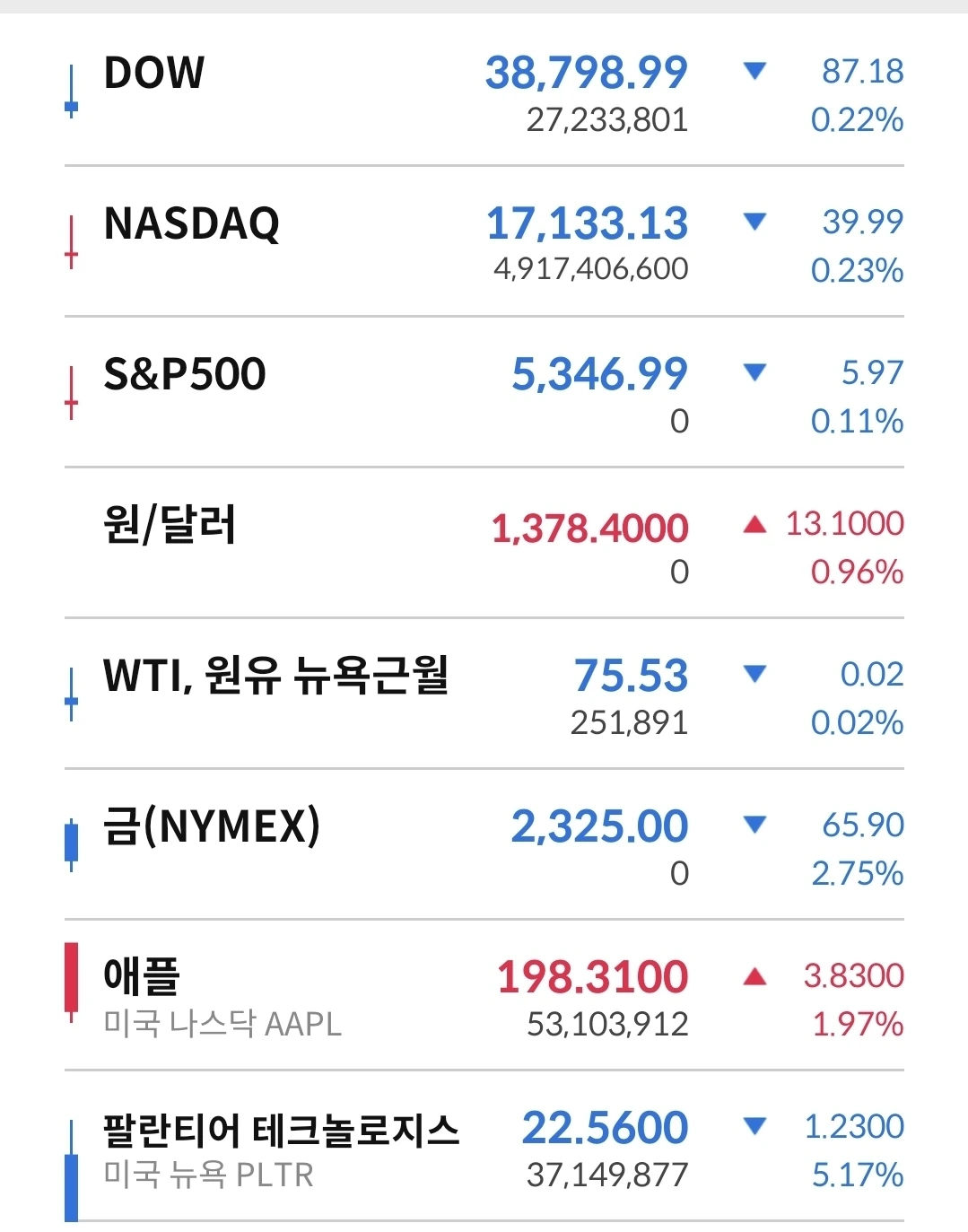
Task: Tap the red up arrow beside Apple price
Action: (x=755, y=976)
